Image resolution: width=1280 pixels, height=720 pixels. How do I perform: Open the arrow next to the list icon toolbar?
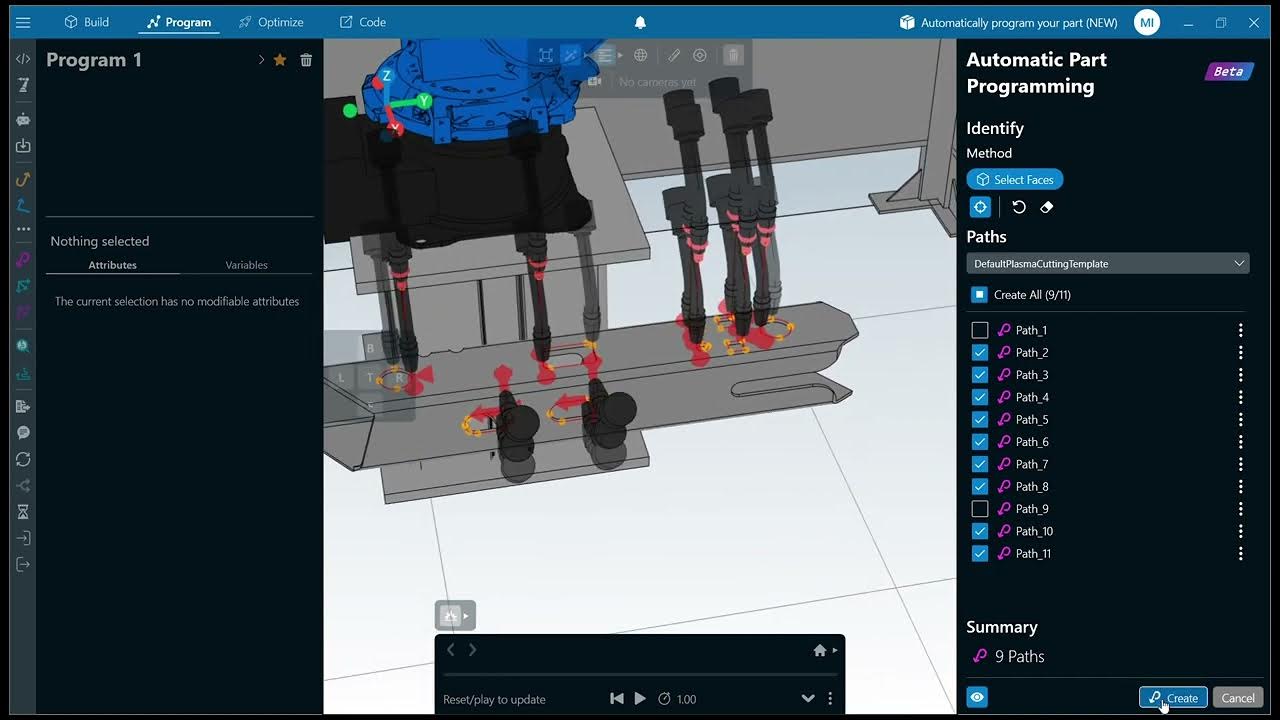[x=619, y=55]
